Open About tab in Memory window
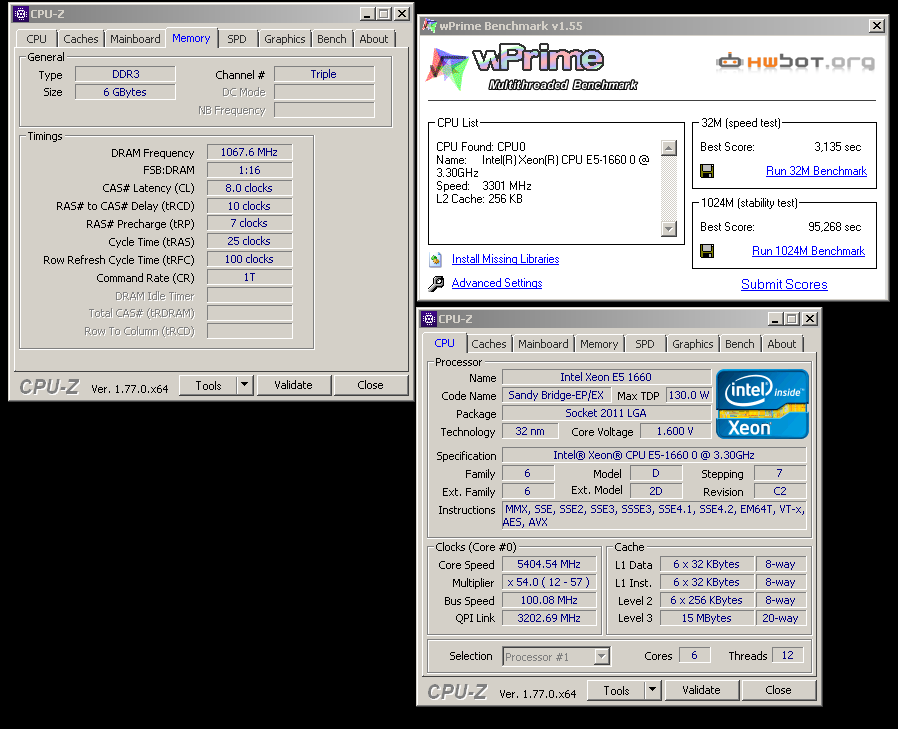 coord(374,39)
